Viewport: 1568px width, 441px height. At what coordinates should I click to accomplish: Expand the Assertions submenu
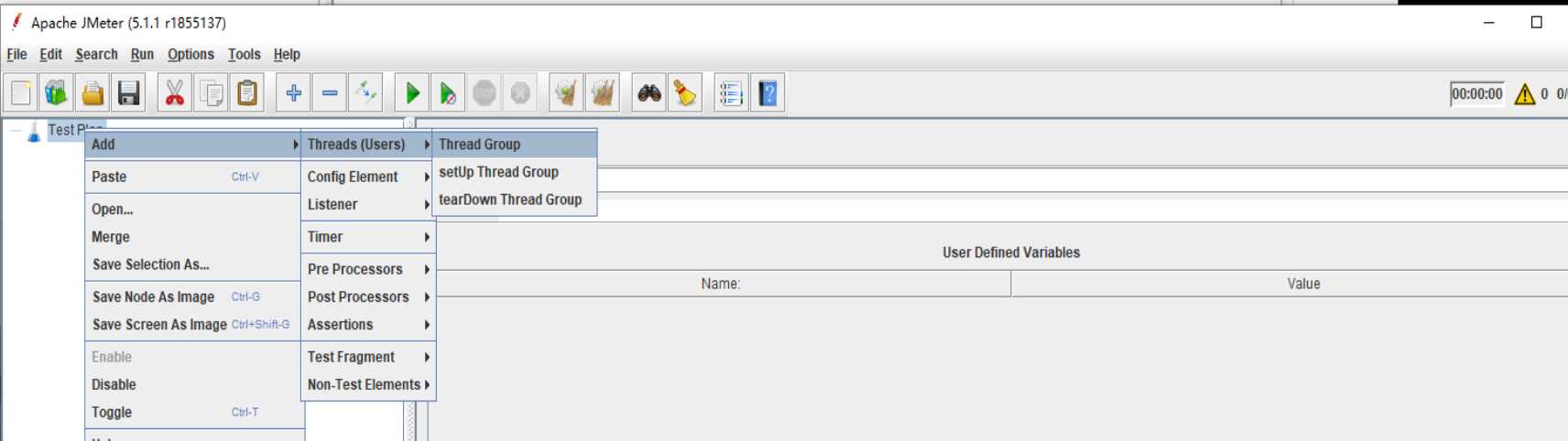click(368, 325)
